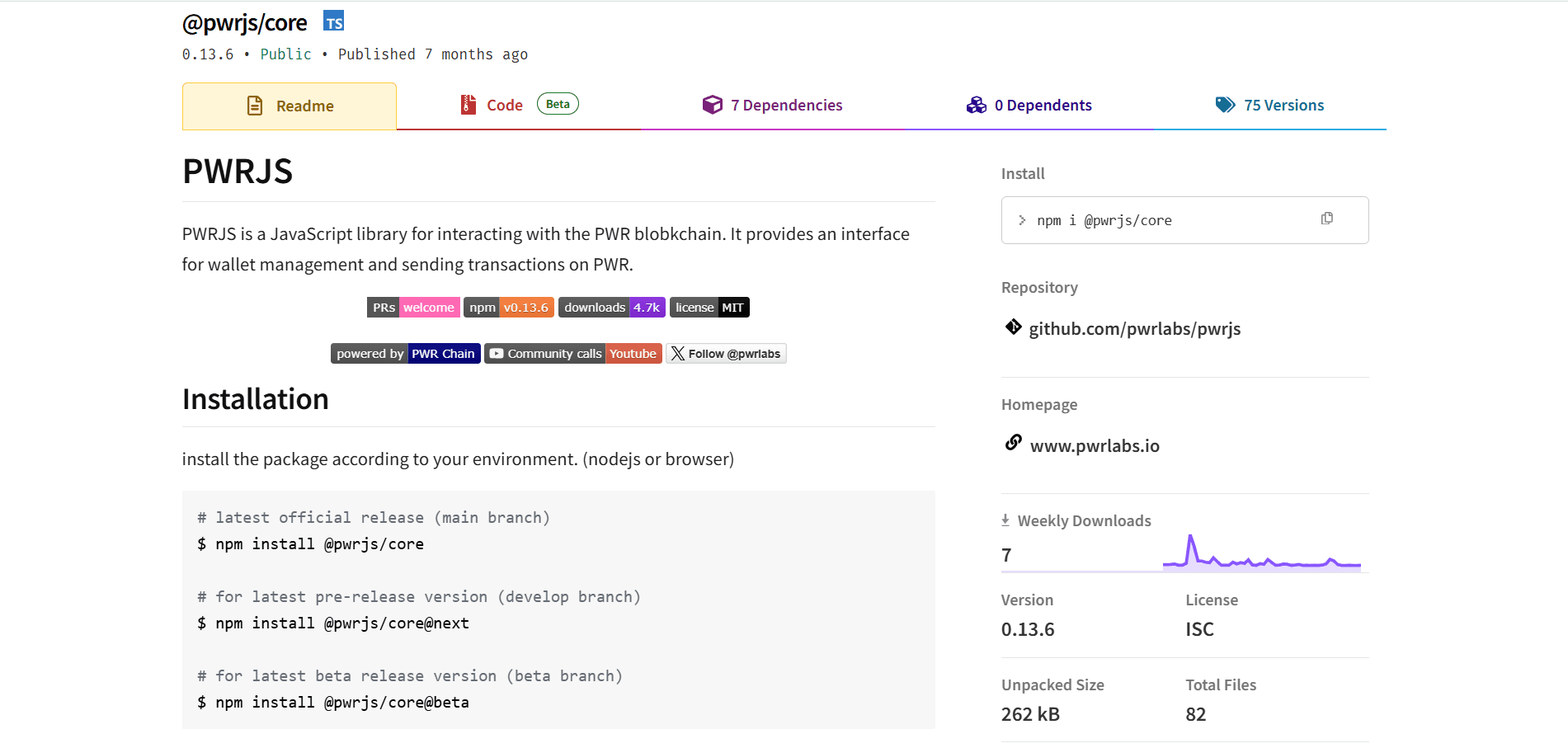Click the Readme document icon
Viewport: 1568px width, 748px height.
coord(255,106)
